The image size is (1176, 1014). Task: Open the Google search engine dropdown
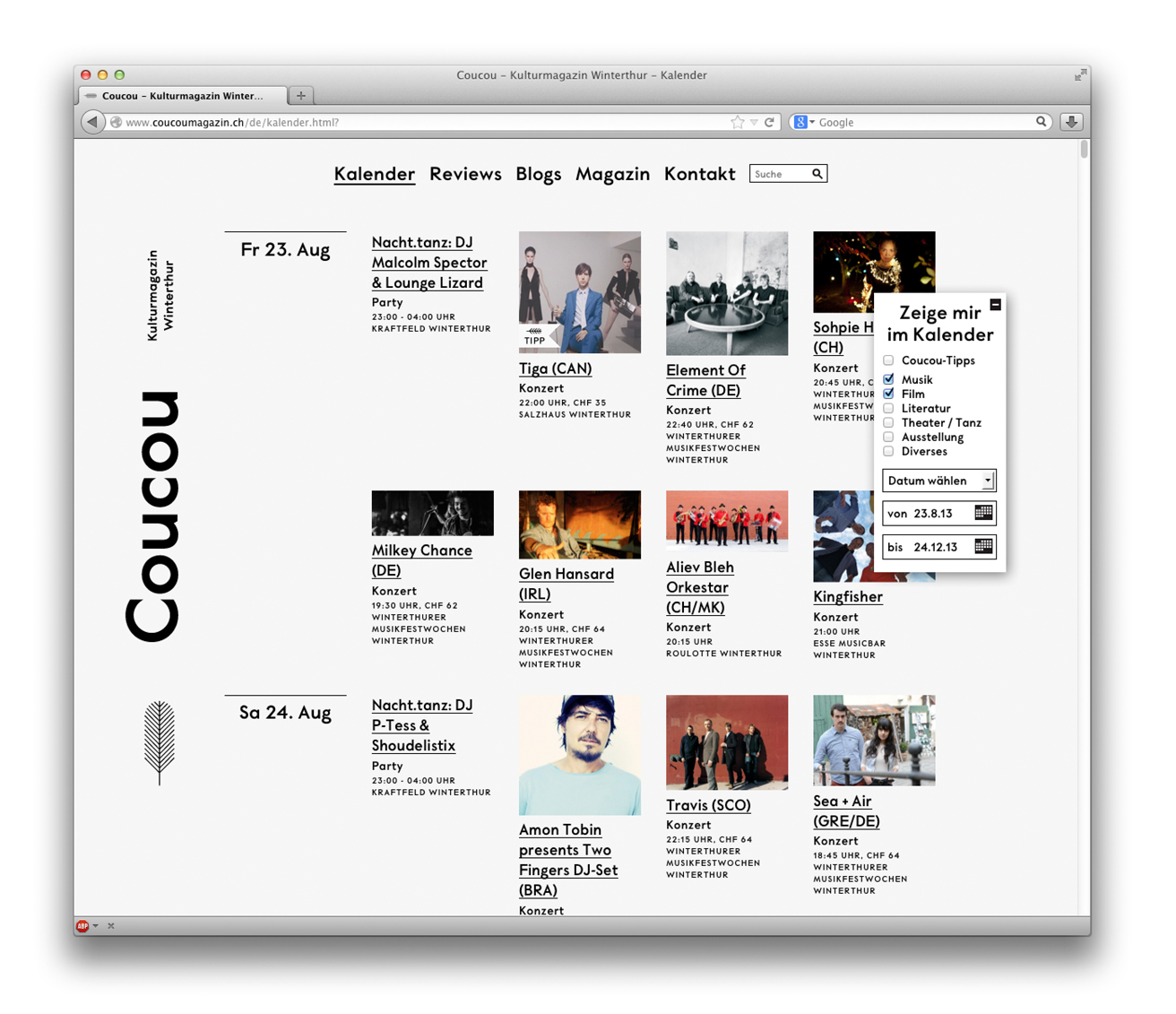point(803,122)
